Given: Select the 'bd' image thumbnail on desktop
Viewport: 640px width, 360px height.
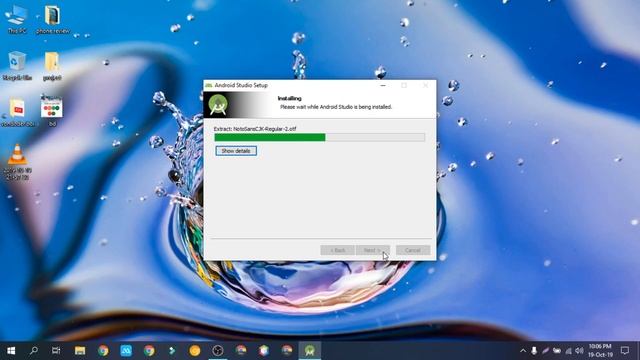Looking at the screenshot, I should coord(52,112).
